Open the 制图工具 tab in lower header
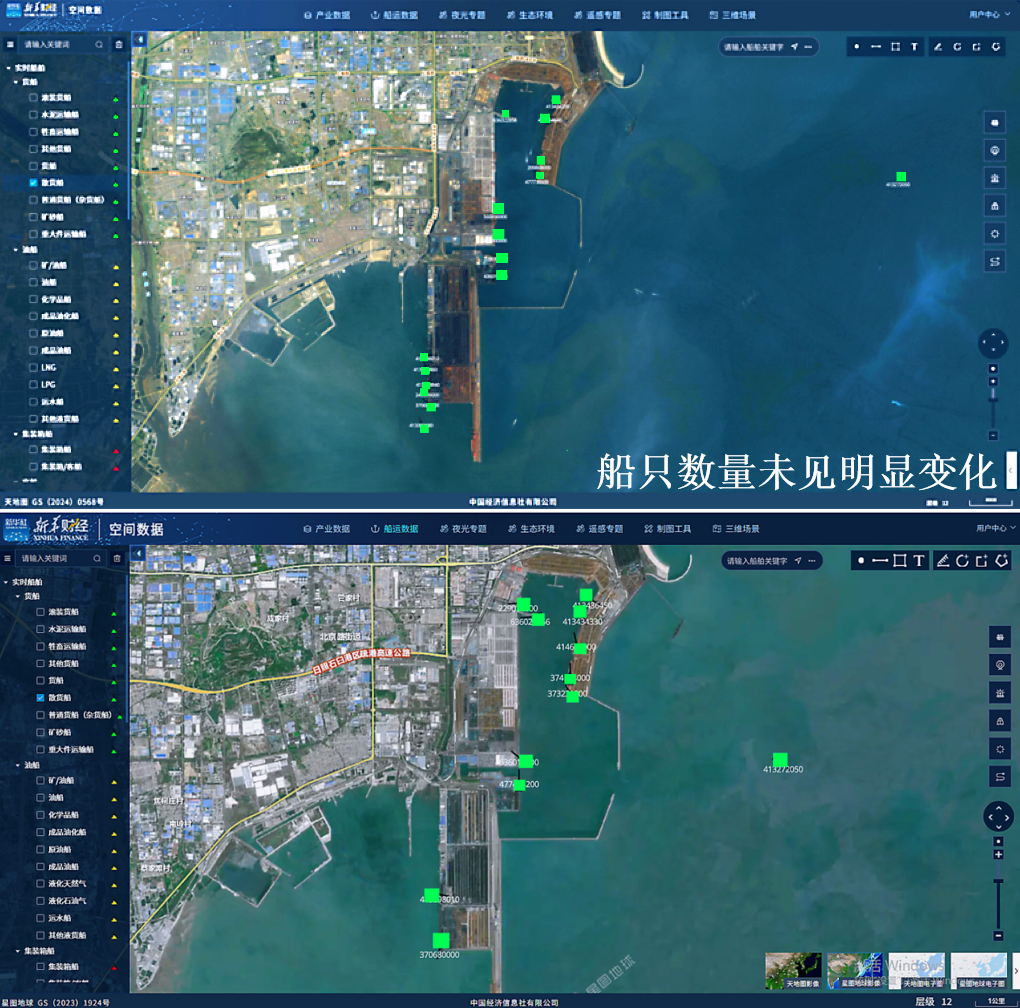Image resolution: width=1020 pixels, height=1008 pixels. point(667,528)
